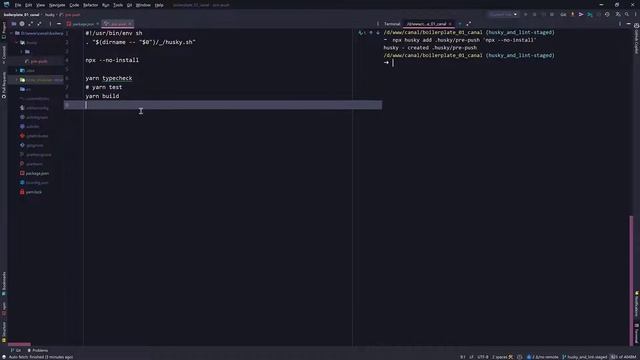
Task: Open the Git menu
Action: click(x=129, y=5)
